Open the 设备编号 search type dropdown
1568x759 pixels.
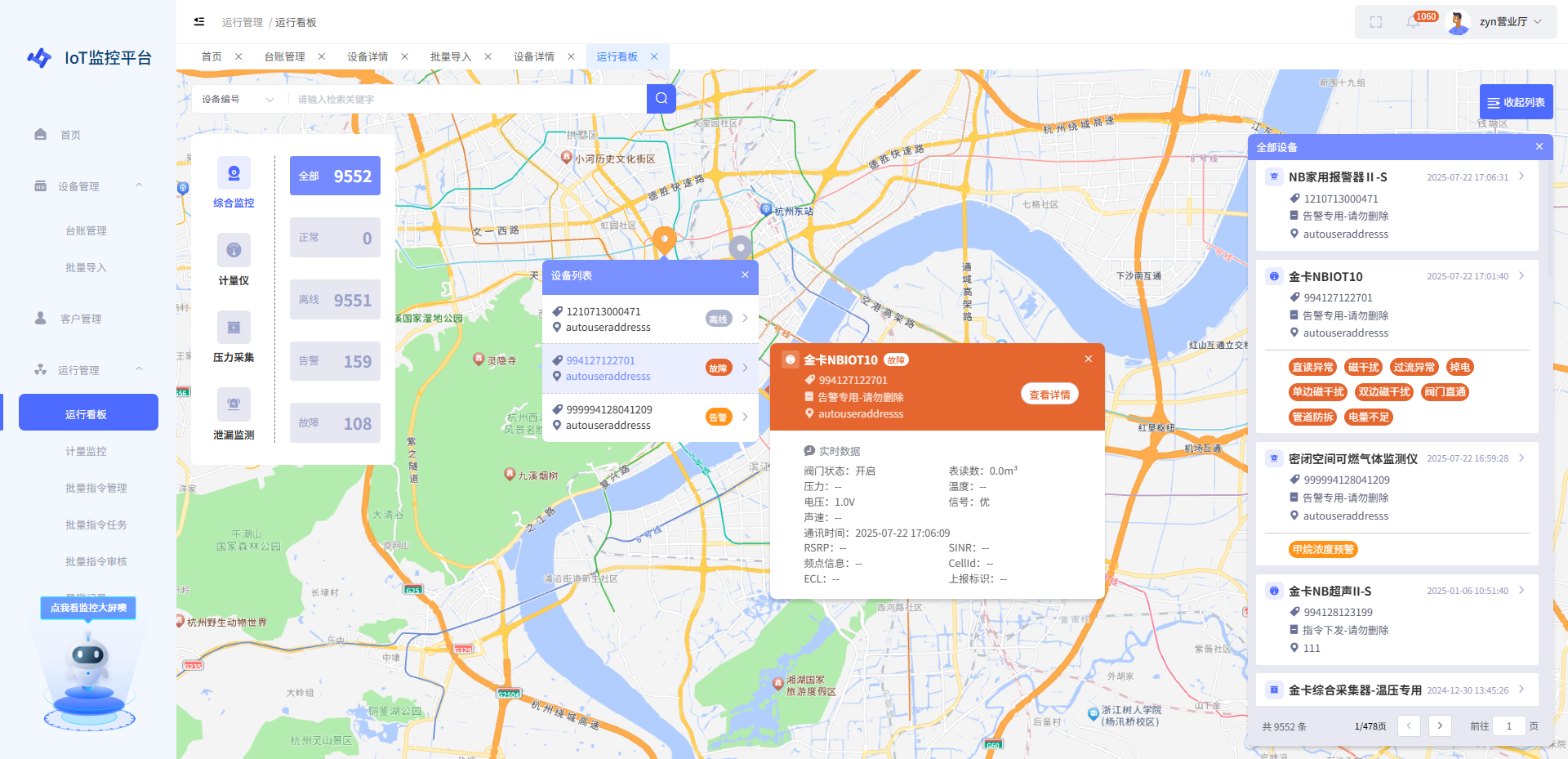237,100
